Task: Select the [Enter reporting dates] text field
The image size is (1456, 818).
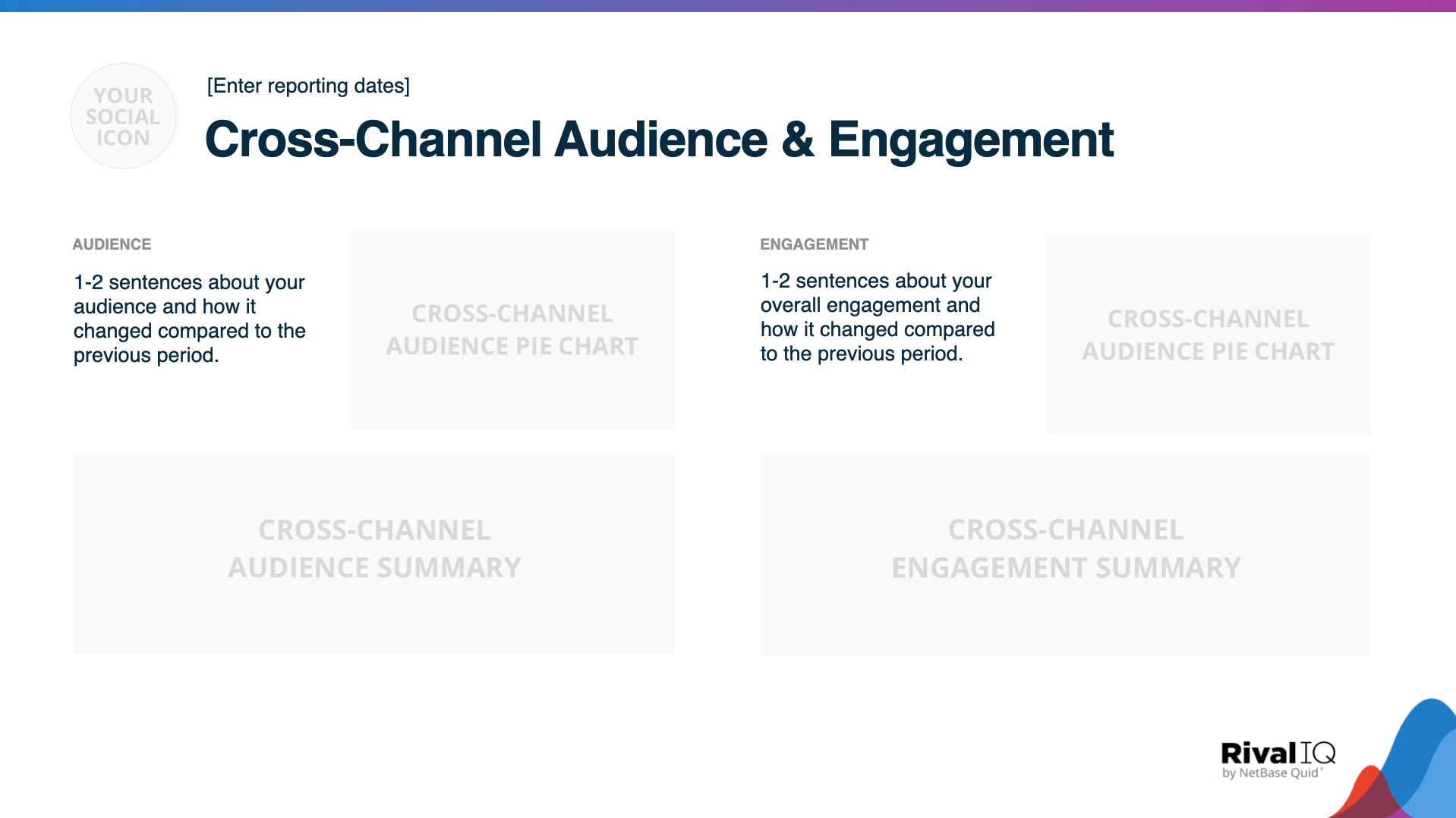Action: point(308,86)
